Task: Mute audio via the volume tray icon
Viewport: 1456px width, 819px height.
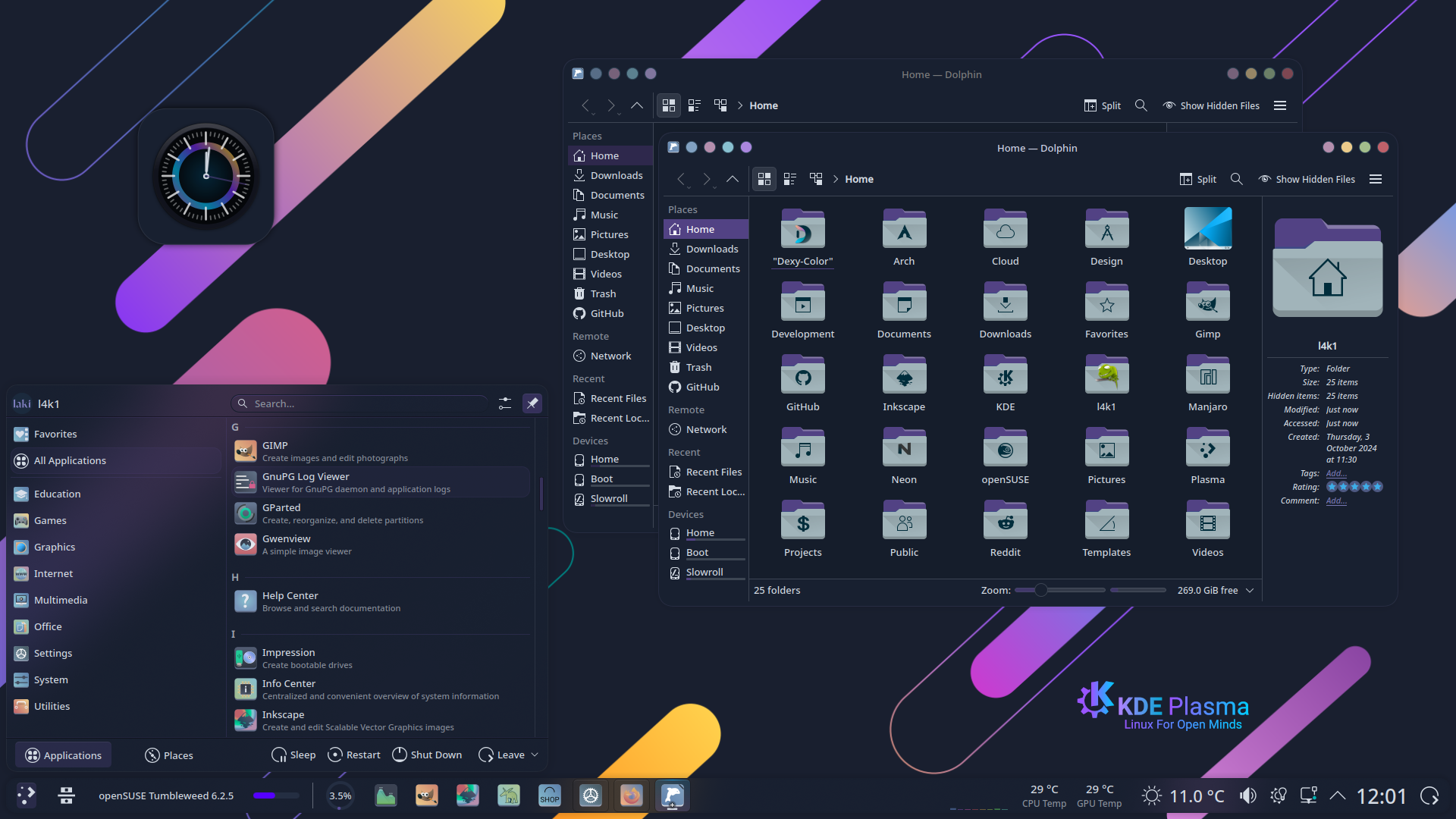Action: click(x=1247, y=795)
